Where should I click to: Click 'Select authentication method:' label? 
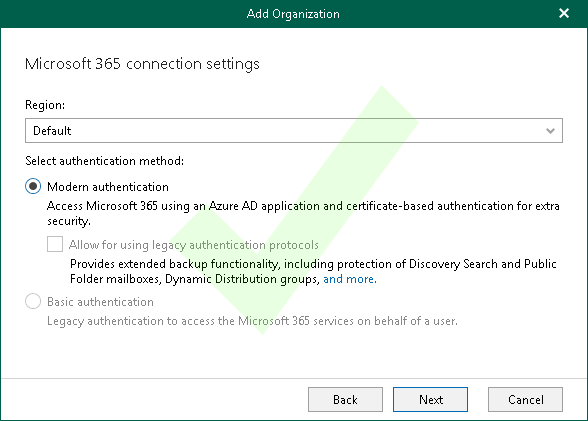coord(105,161)
